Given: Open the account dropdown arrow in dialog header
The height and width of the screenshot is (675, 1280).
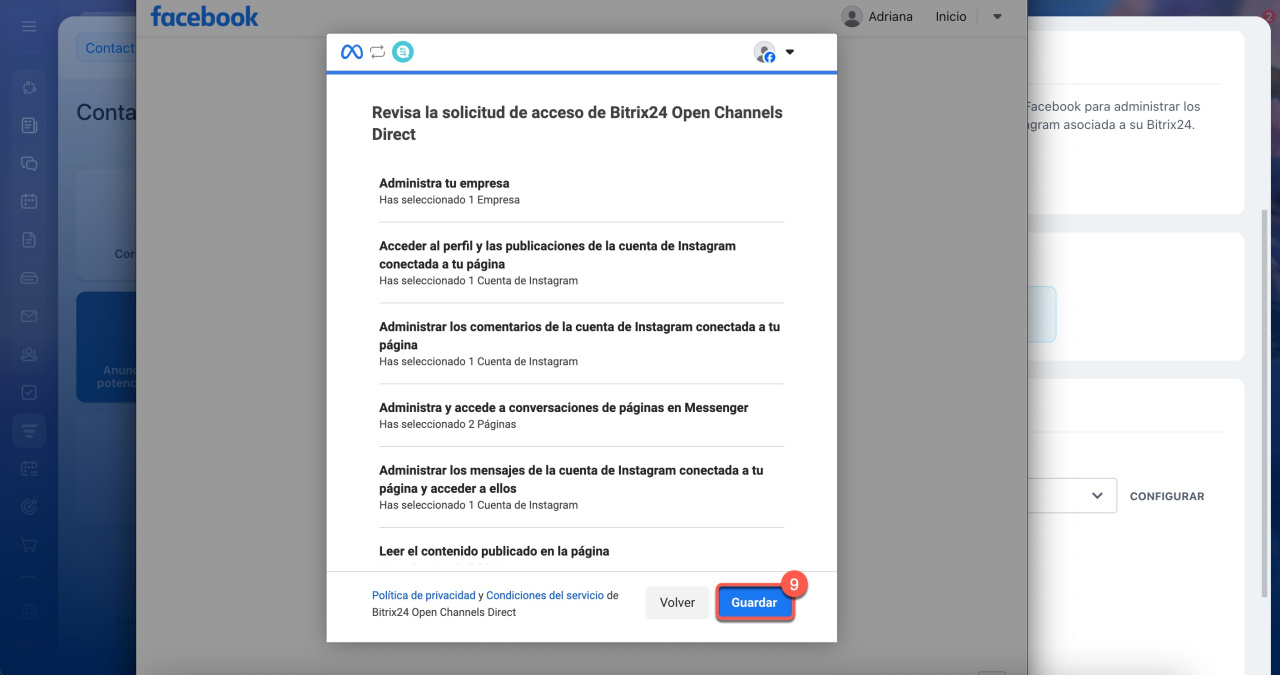Looking at the screenshot, I should click(790, 52).
